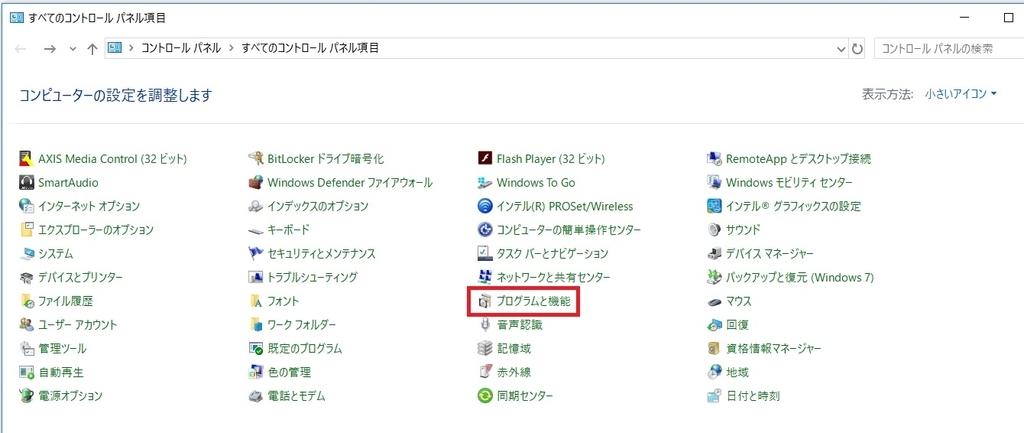Maximize the control panel window
Image resolution: width=1024 pixels, height=433 pixels.
(x=1008, y=18)
